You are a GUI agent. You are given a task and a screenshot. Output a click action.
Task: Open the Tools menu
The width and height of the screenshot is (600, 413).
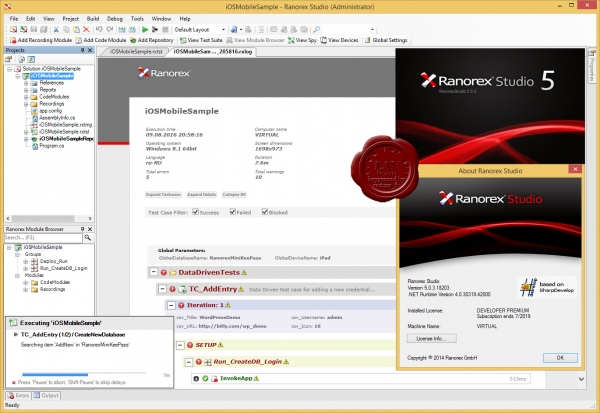click(x=137, y=19)
